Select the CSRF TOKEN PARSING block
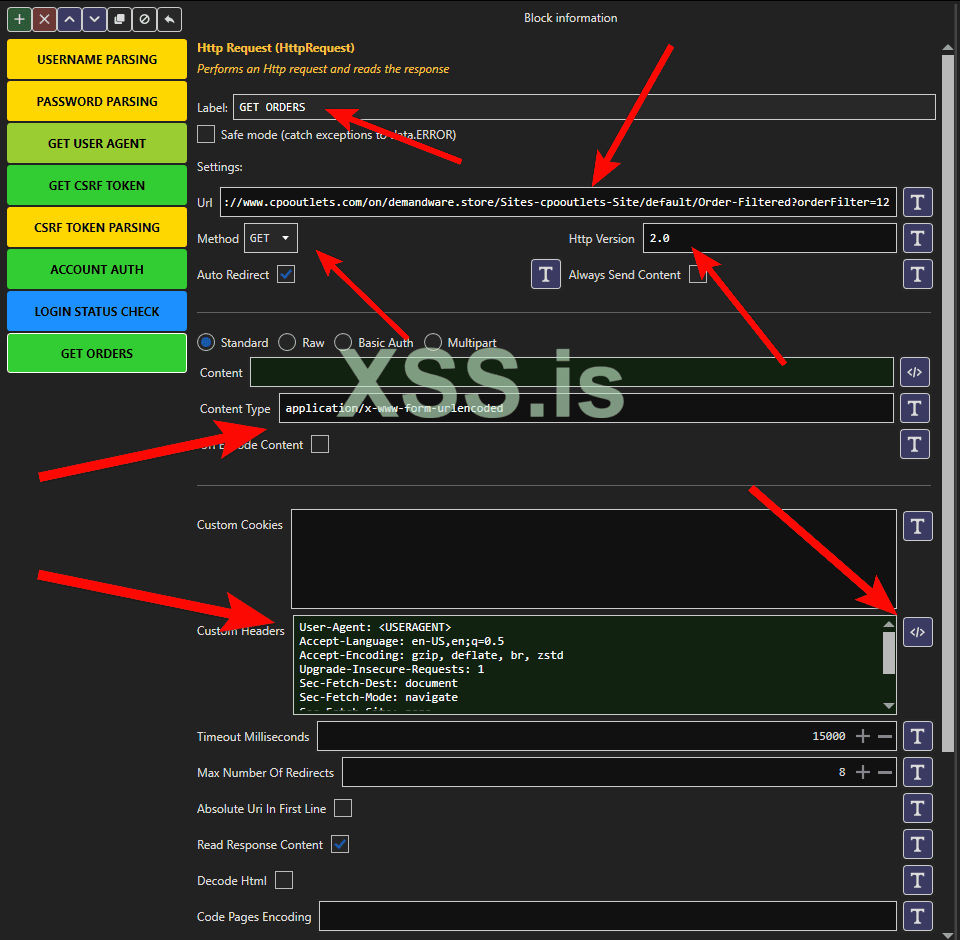Viewport: 960px width, 940px height. (x=97, y=227)
